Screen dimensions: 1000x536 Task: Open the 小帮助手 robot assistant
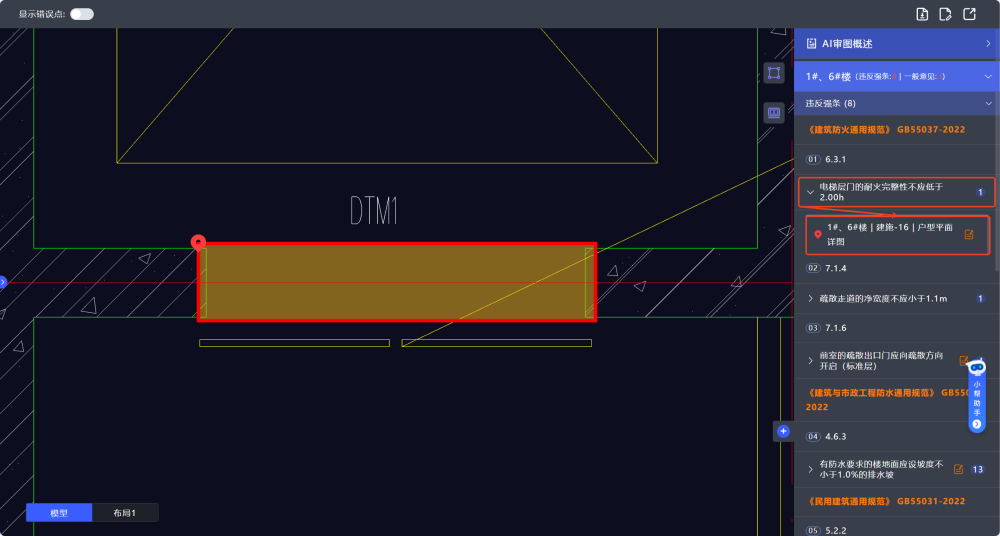click(977, 367)
